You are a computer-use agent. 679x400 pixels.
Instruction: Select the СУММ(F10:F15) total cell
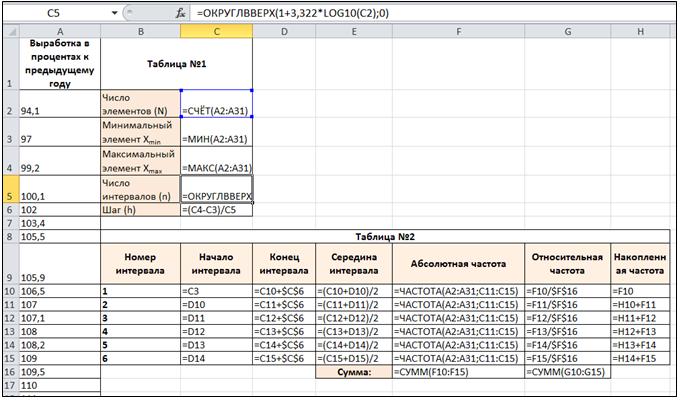(458, 371)
